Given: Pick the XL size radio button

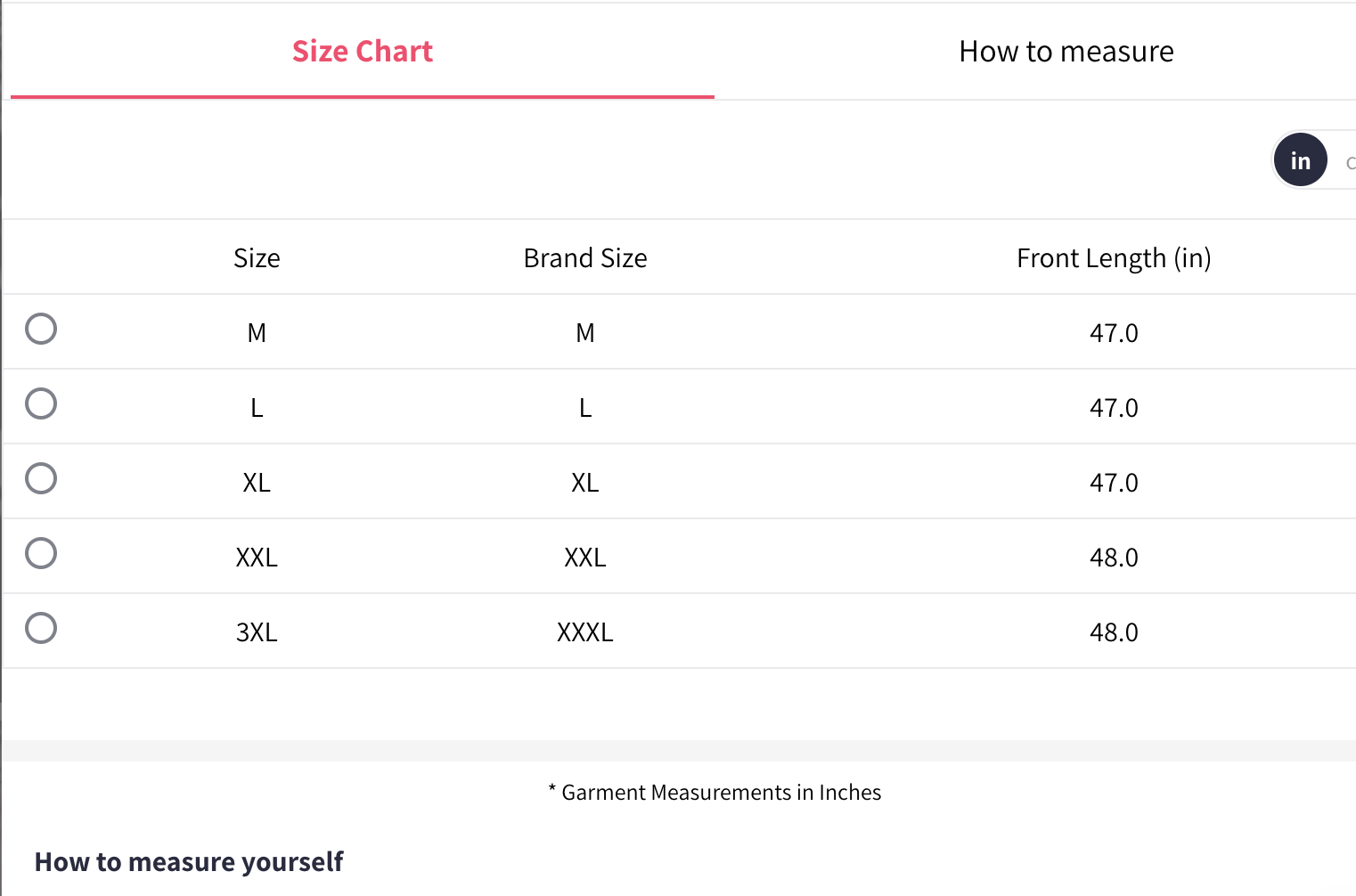Looking at the screenshot, I should [41, 478].
